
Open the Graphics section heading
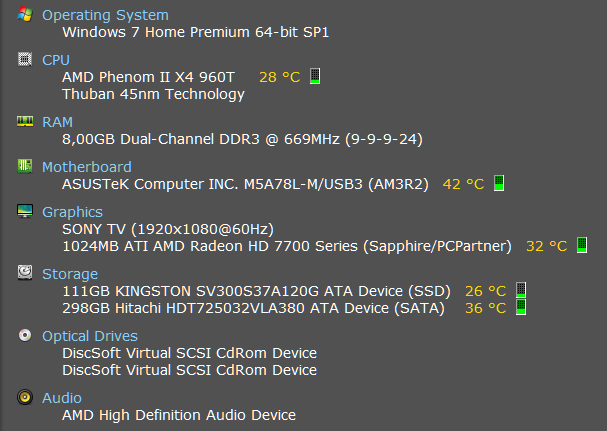(72, 212)
